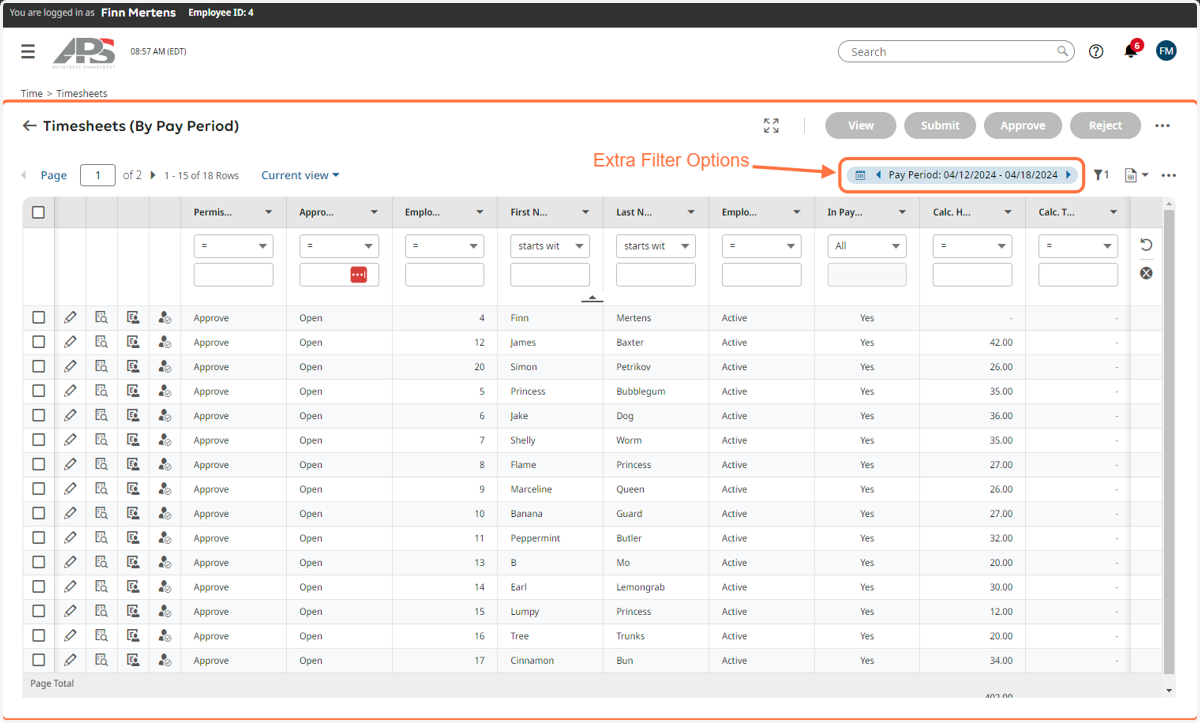Select the checkbox for Earl Lemongrab row
This screenshot has height=723, width=1200.
(x=38, y=587)
